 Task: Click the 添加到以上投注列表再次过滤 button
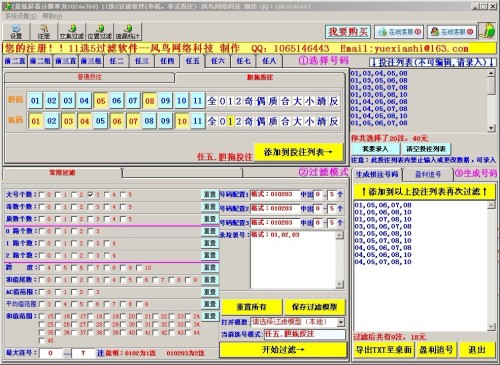[x=424, y=192]
